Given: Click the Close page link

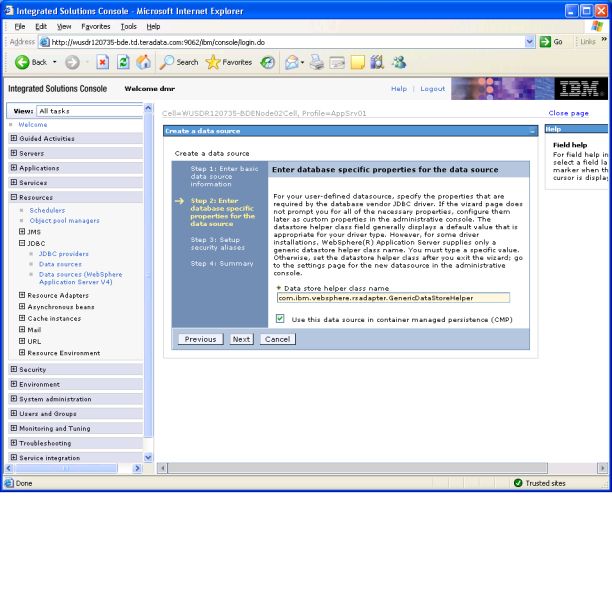Looking at the screenshot, I should click(568, 113).
